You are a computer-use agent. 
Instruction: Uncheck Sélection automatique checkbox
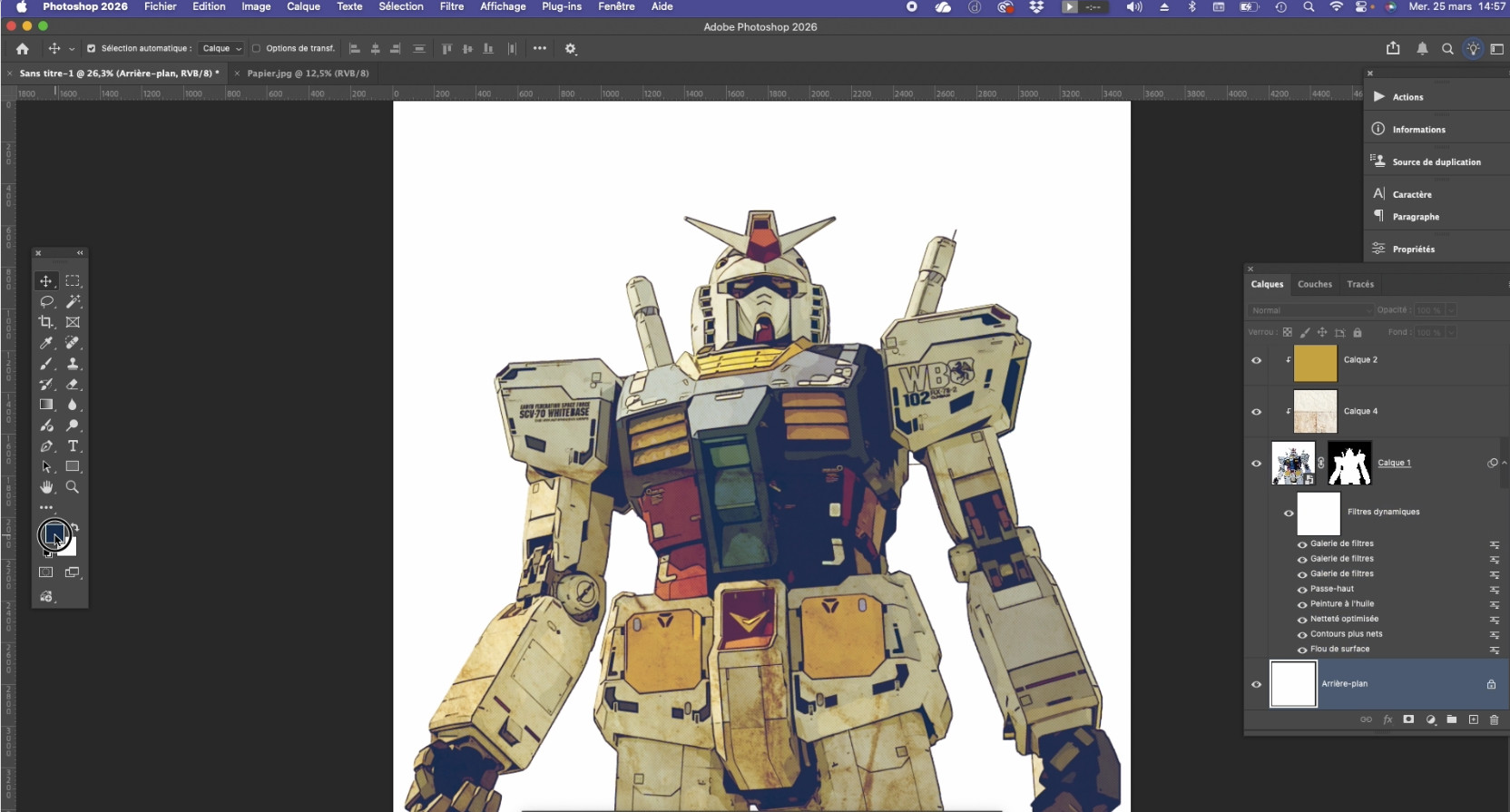91,49
